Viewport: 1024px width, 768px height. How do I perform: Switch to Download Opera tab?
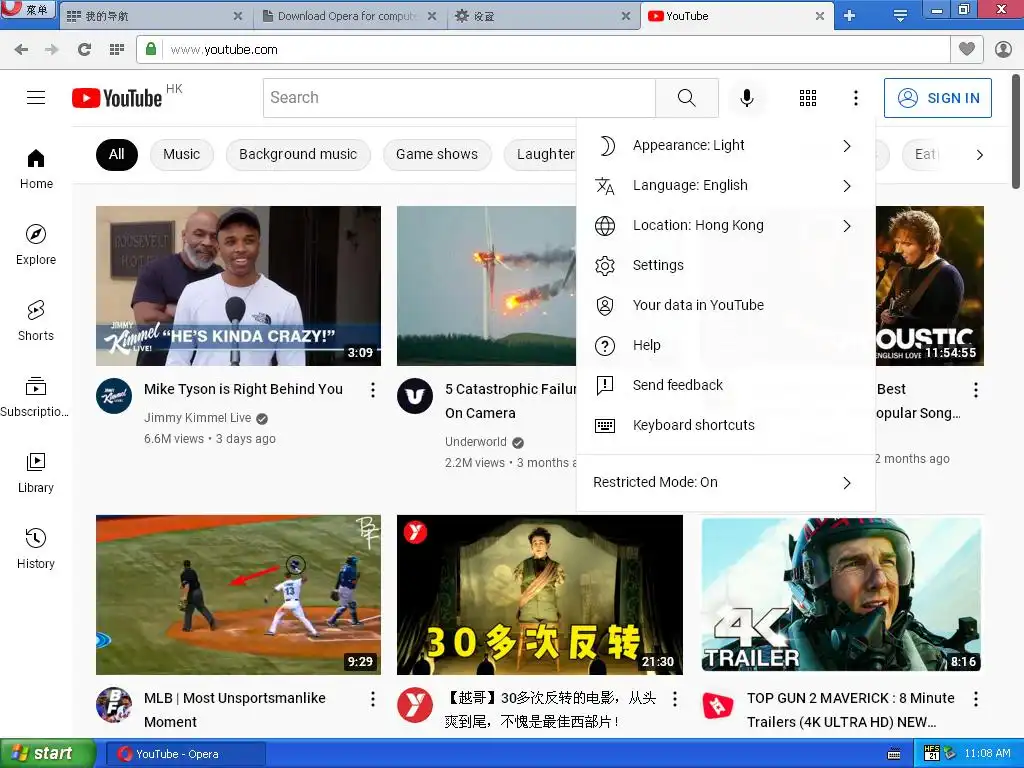click(350, 16)
